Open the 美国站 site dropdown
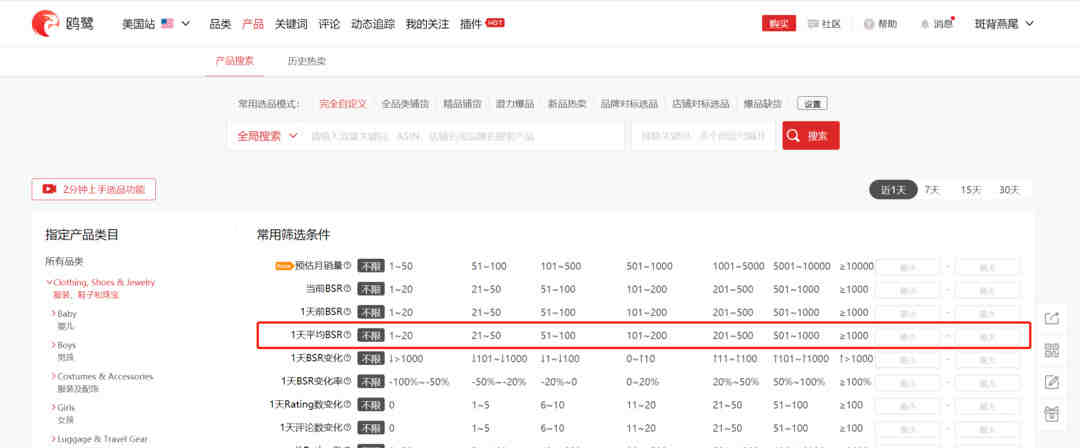This screenshot has width=1080, height=448. tap(155, 23)
